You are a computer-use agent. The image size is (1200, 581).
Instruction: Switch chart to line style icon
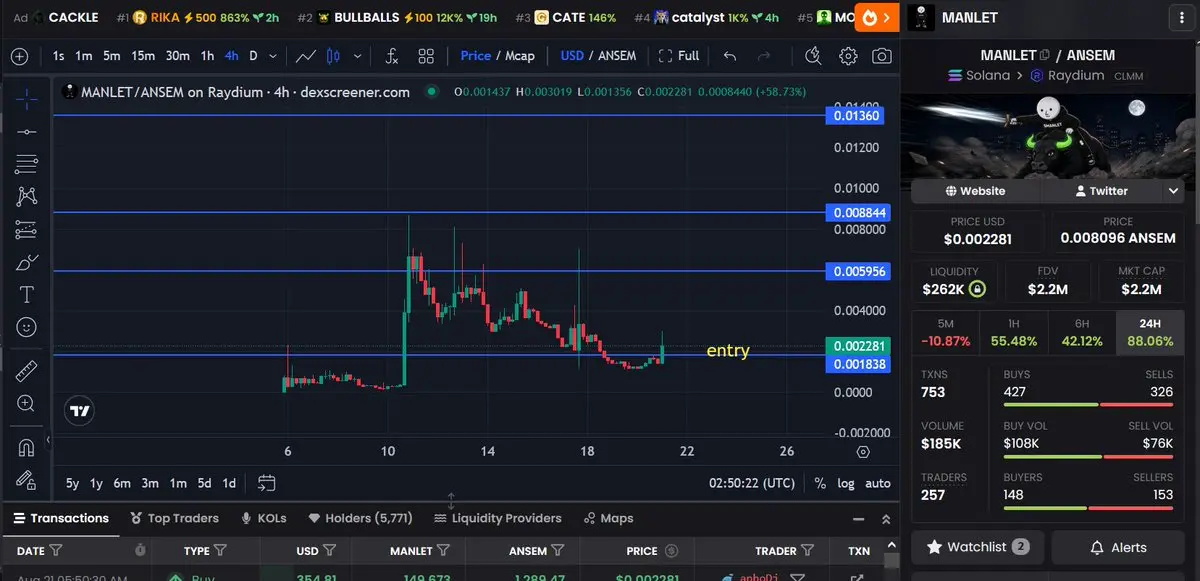[x=307, y=56]
